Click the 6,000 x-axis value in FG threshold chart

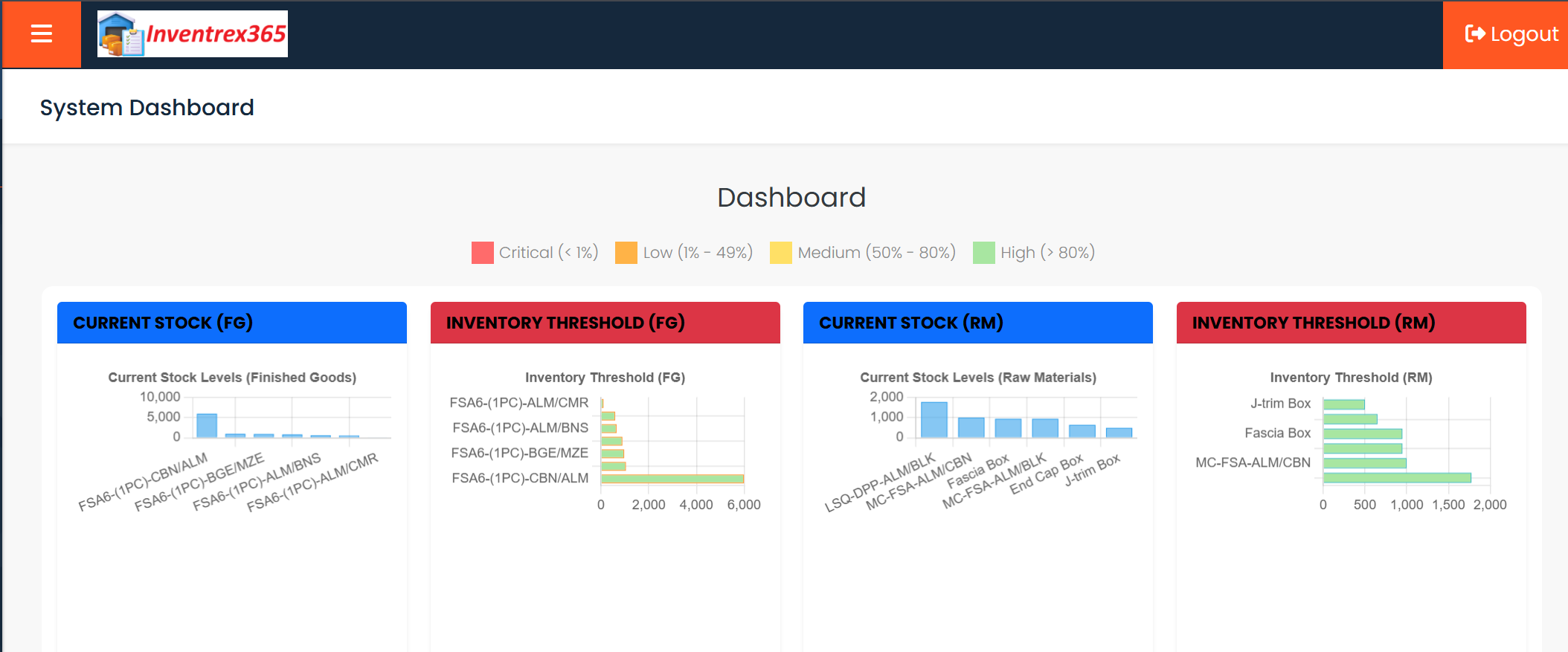click(744, 505)
